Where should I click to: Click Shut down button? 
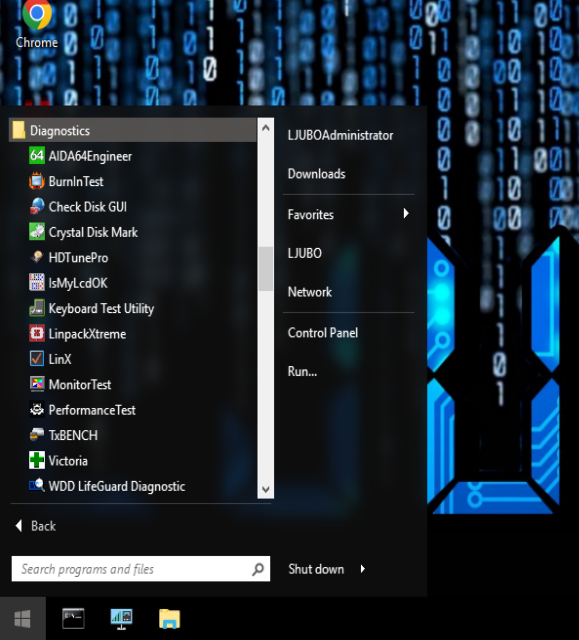[x=316, y=569]
